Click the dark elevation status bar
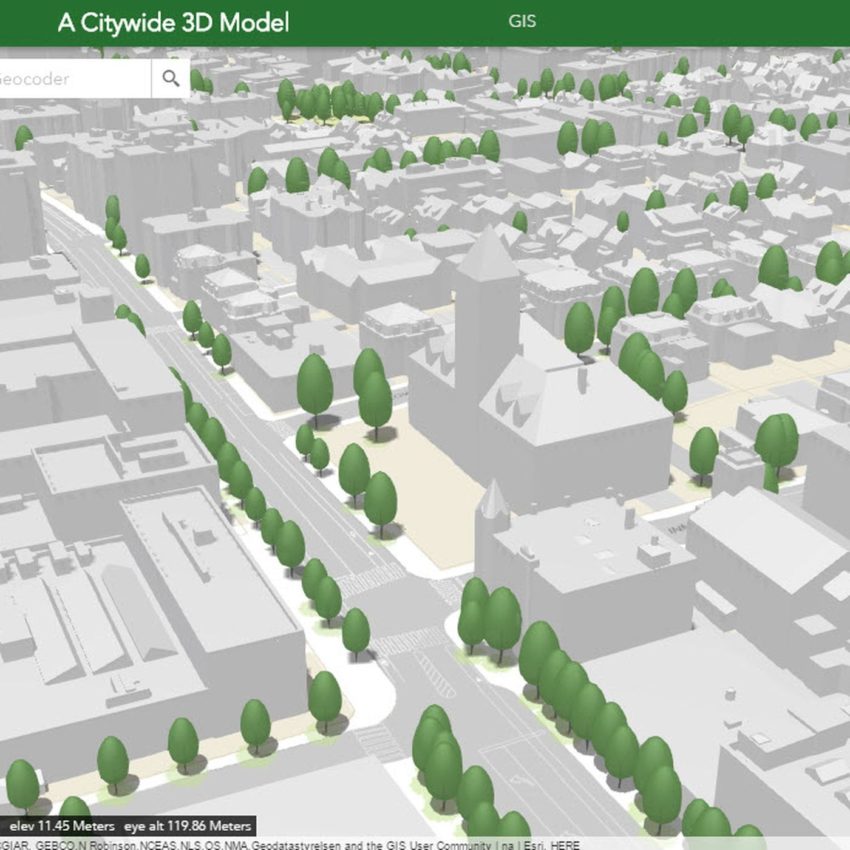This screenshot has width=850, height=850. tap(128, 827)
